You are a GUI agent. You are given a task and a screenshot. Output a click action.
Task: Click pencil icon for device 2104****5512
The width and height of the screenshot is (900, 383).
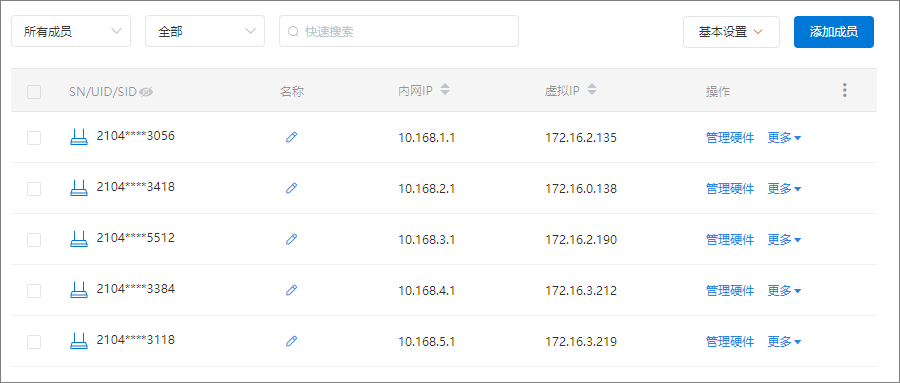(292, 239)
